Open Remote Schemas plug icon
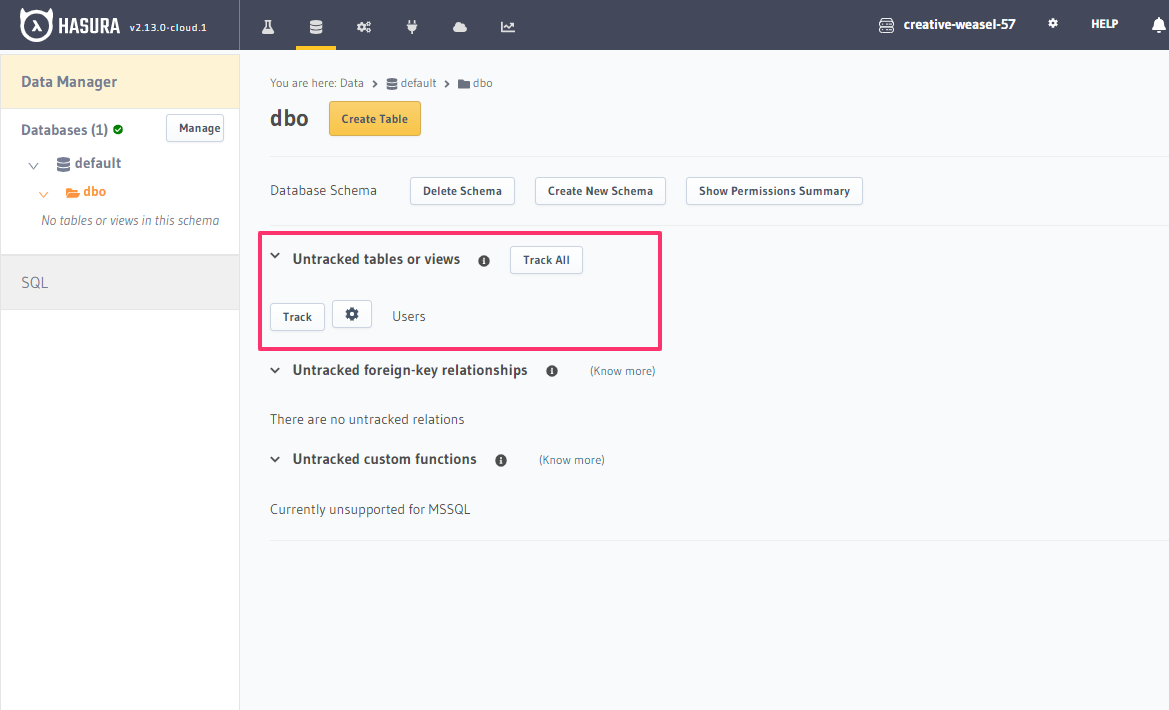This screenshot has height=710, width=1169. [x=412, y=27]
